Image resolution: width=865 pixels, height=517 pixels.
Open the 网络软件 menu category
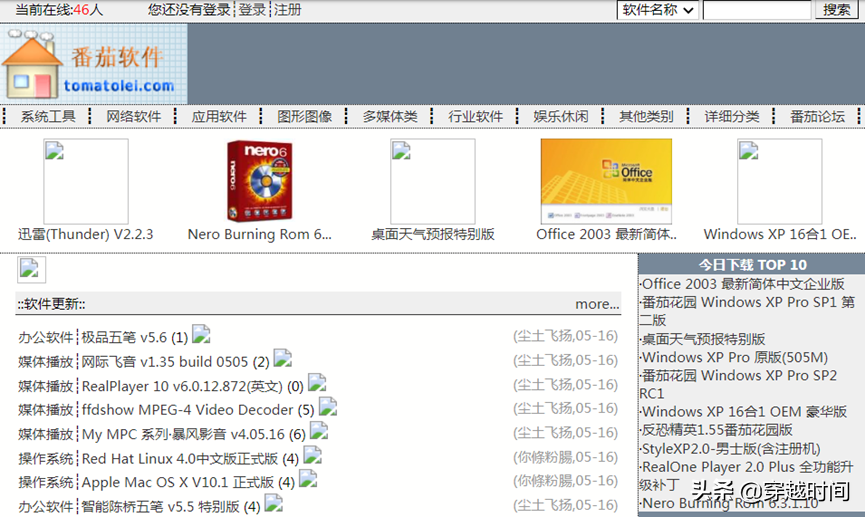pos(134,116)
